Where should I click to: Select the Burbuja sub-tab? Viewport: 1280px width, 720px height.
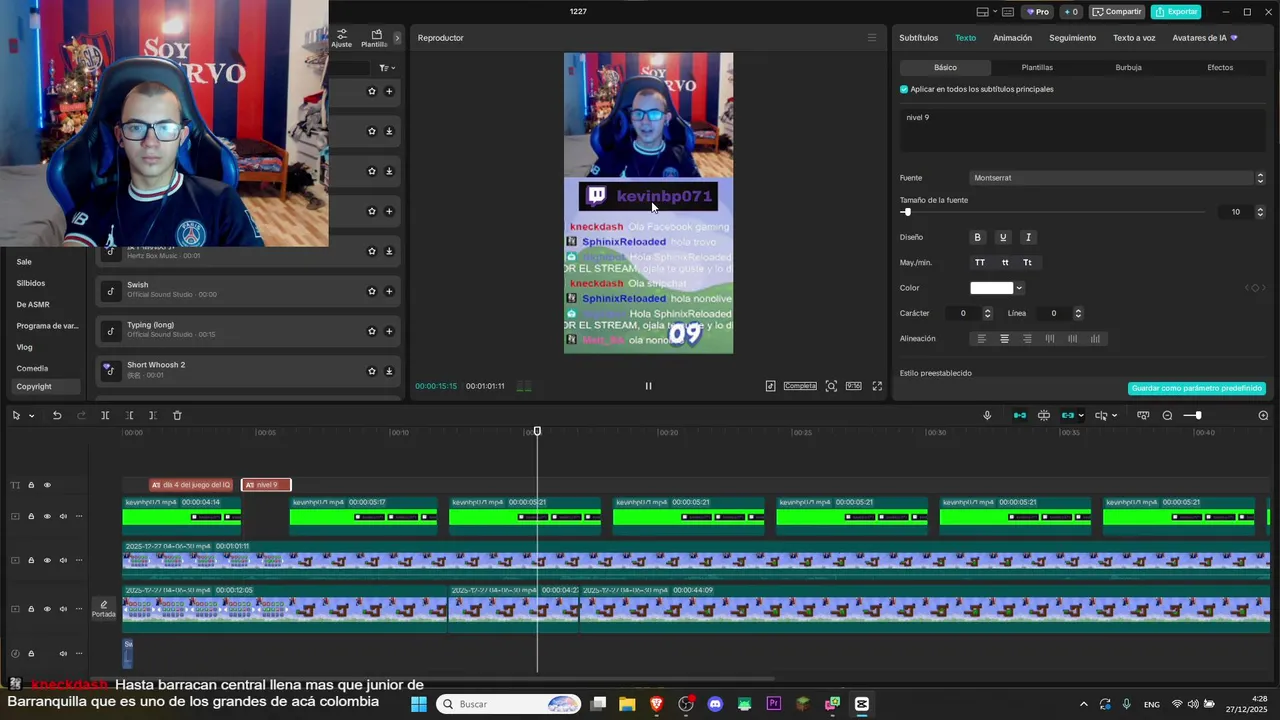click(1128, 67)
